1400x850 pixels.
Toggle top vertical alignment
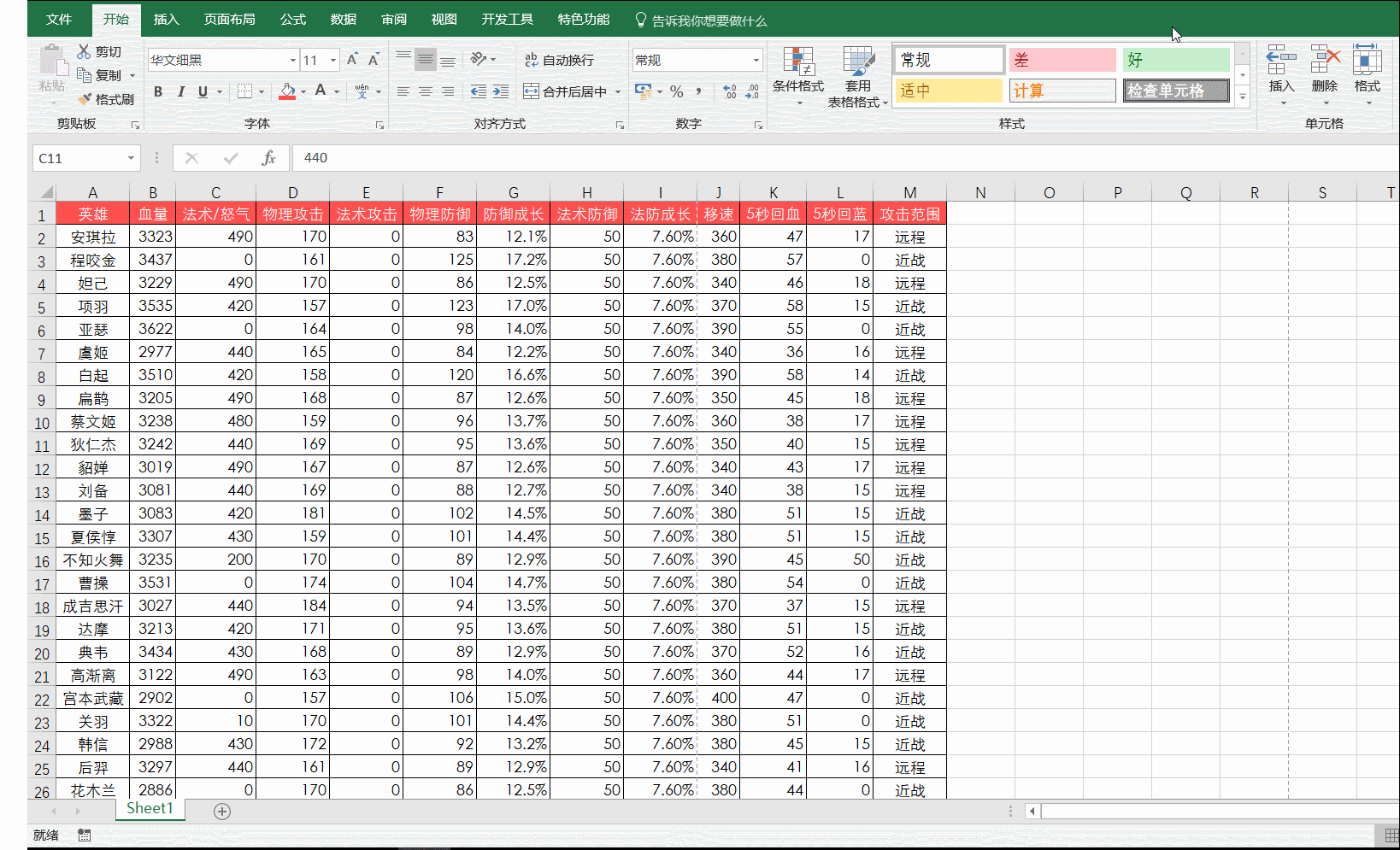403,59
